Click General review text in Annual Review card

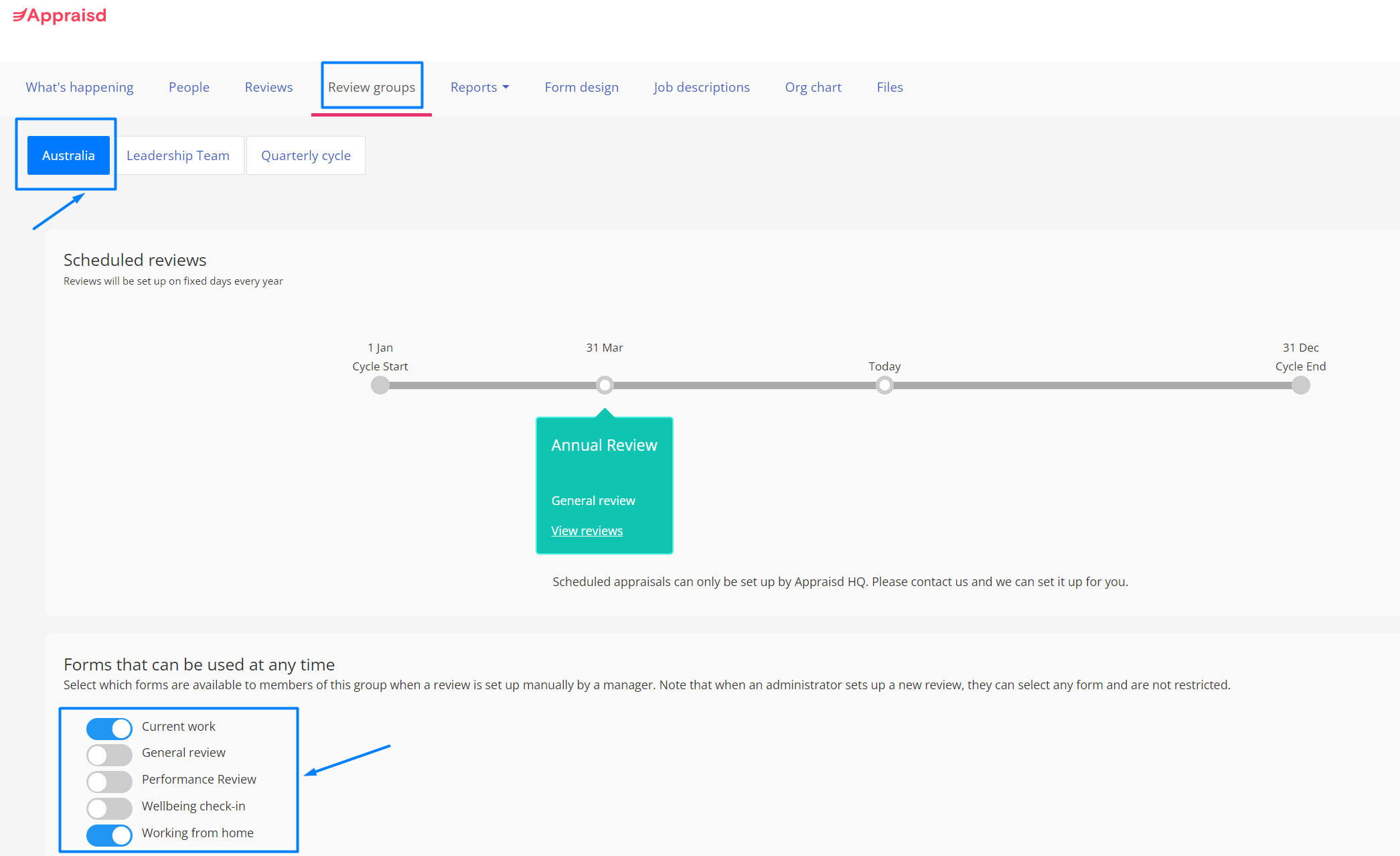(593, 500)
